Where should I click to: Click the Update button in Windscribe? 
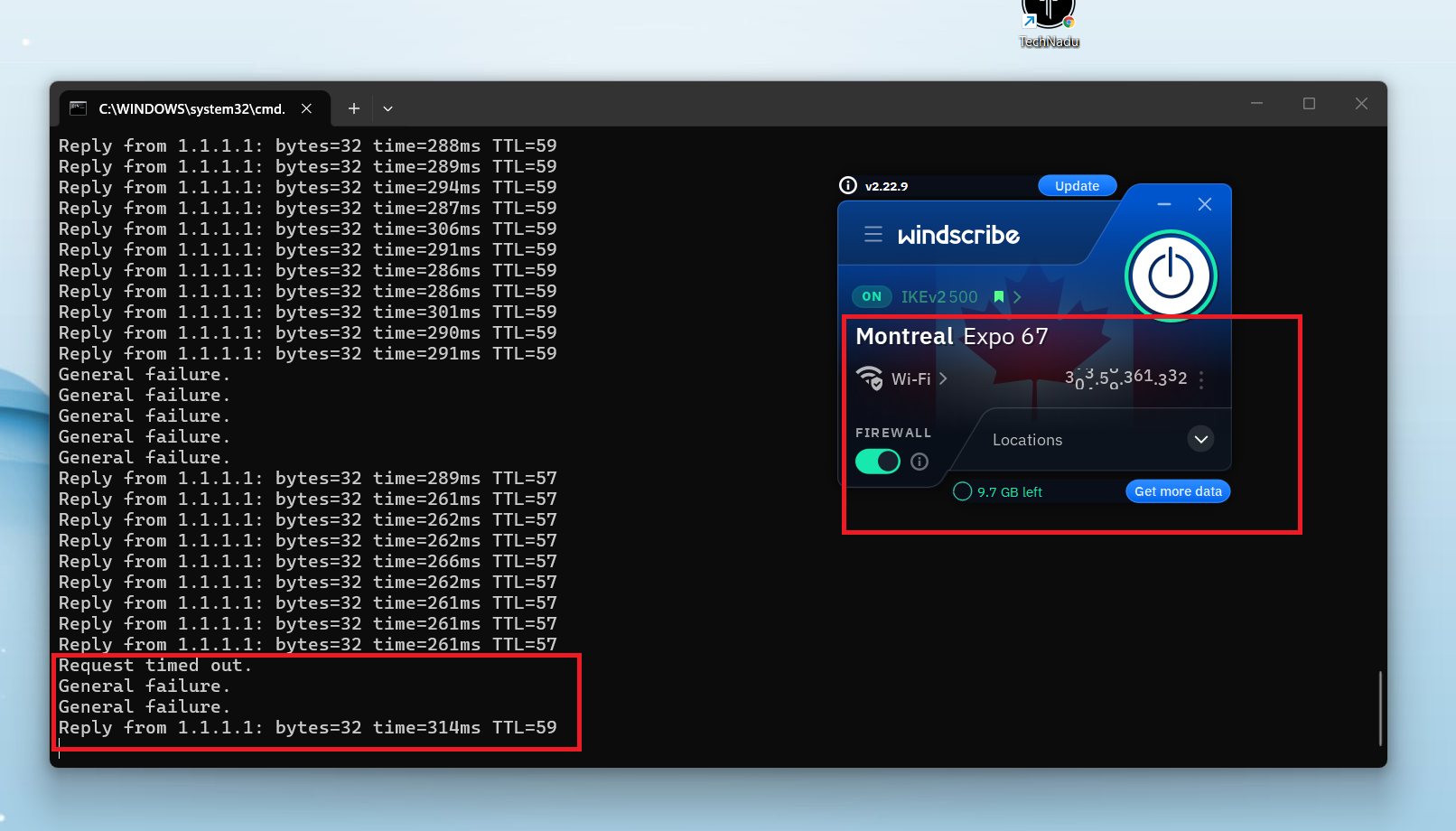(x=1078, y=186)
